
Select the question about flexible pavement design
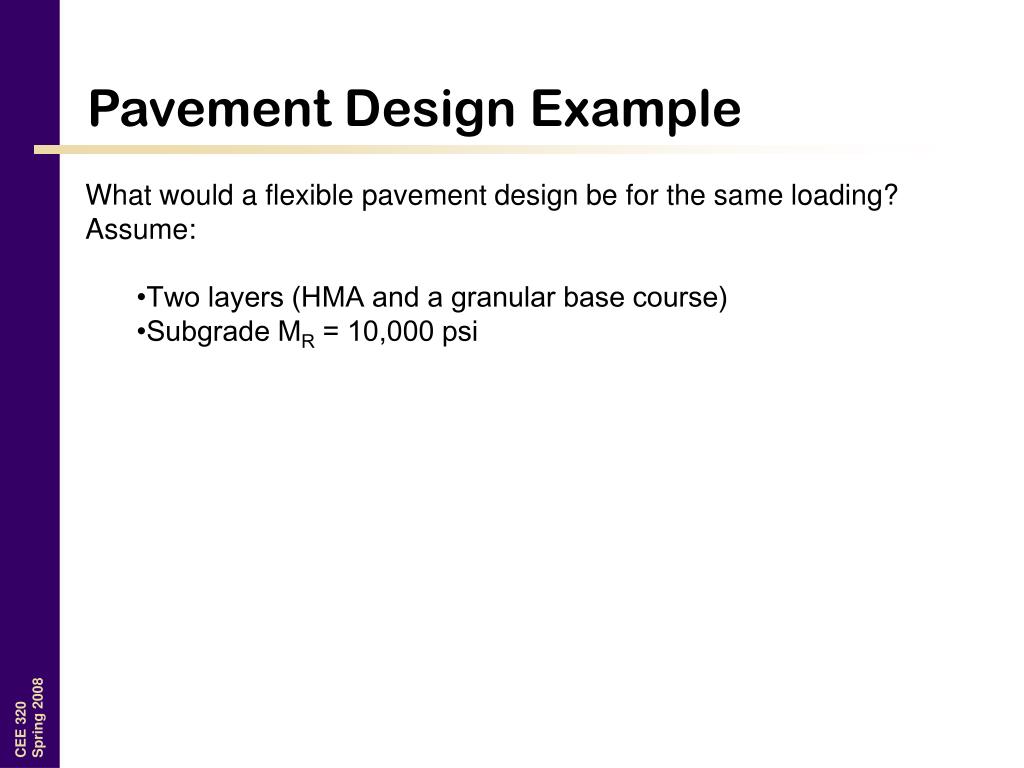click(x=492, y=195)
